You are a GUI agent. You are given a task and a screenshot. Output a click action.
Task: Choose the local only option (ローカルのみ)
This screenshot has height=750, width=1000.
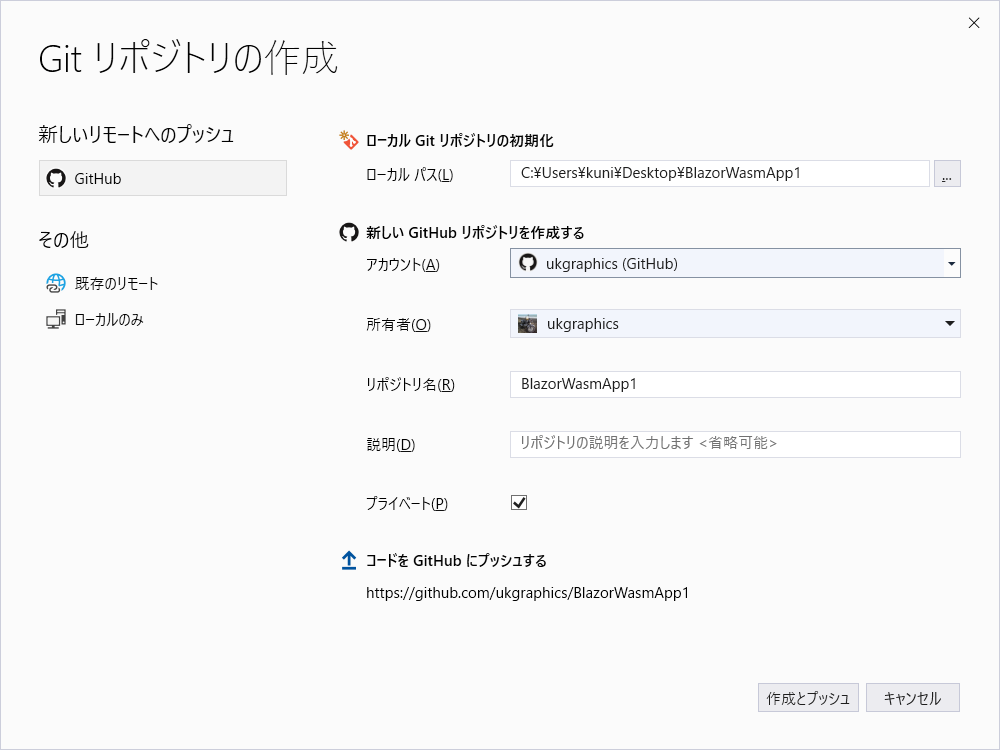95,320
